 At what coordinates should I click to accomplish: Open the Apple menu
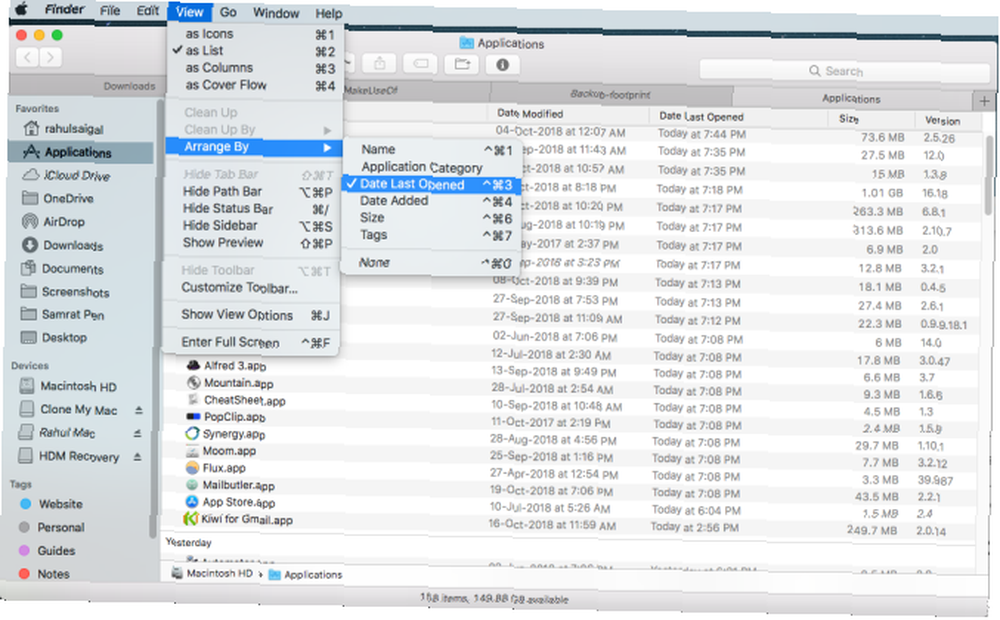coord(22,10)
